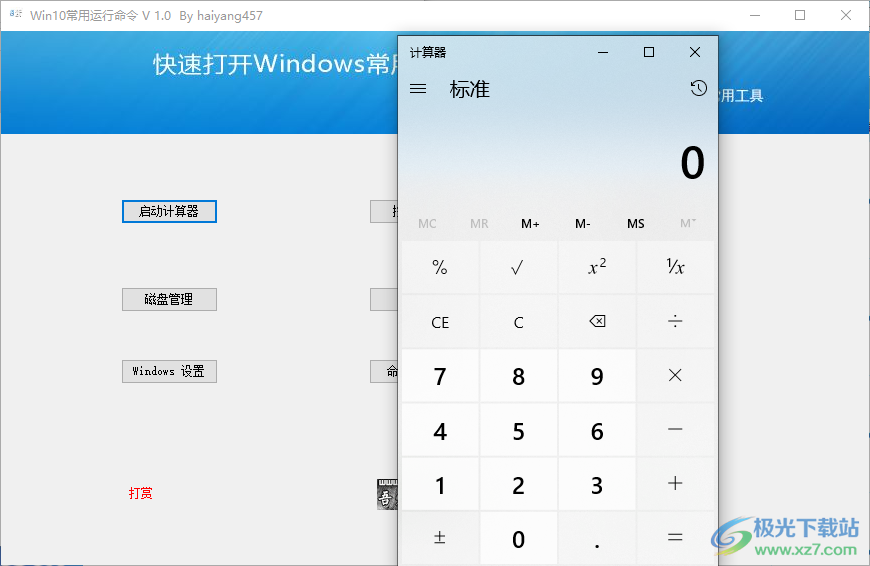Click the 启动计算器 button
This screenshot has width=870, height=566.
point(169,211)
